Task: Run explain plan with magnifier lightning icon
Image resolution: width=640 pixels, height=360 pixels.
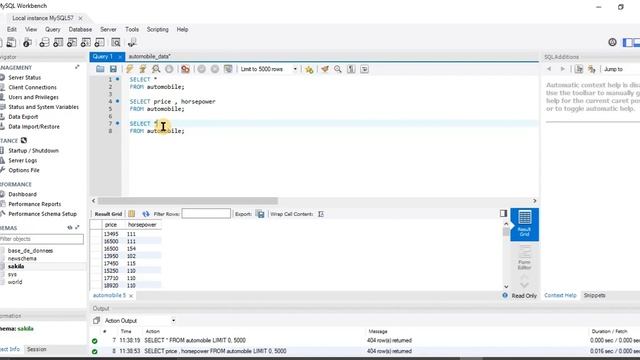Action: [x=156, y=69]
